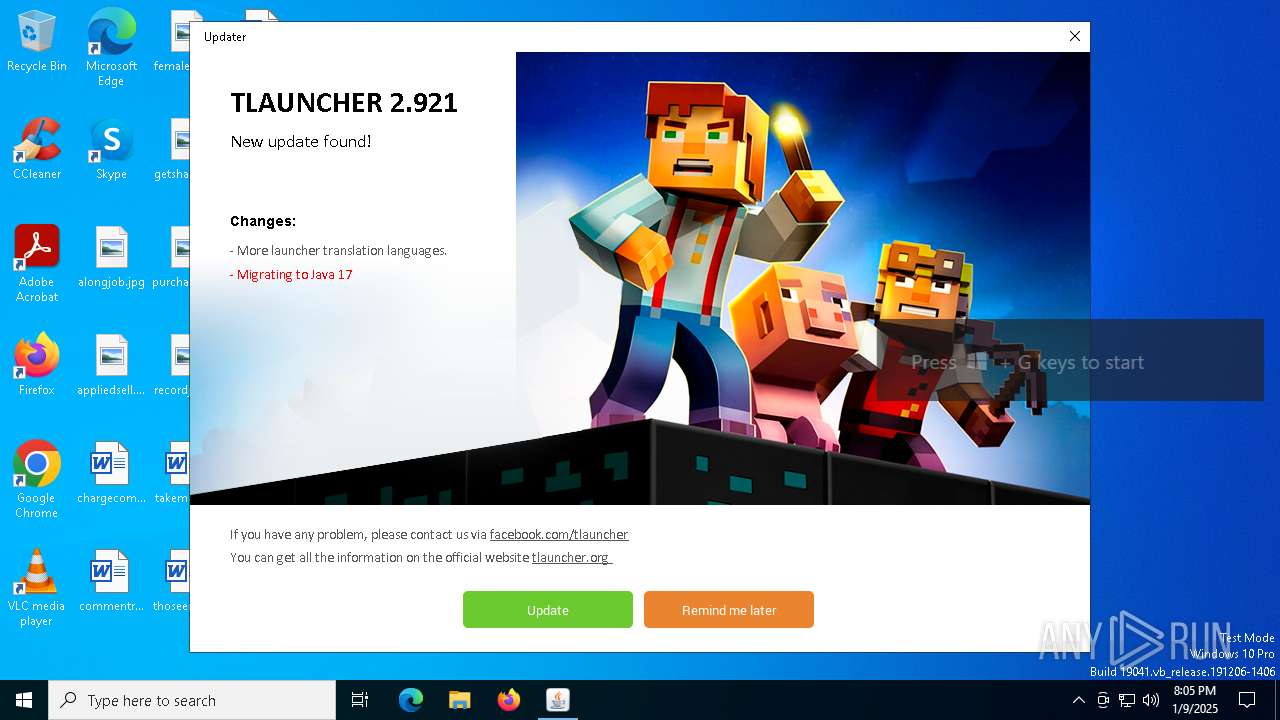Choose Remind me later

point(728,610)
